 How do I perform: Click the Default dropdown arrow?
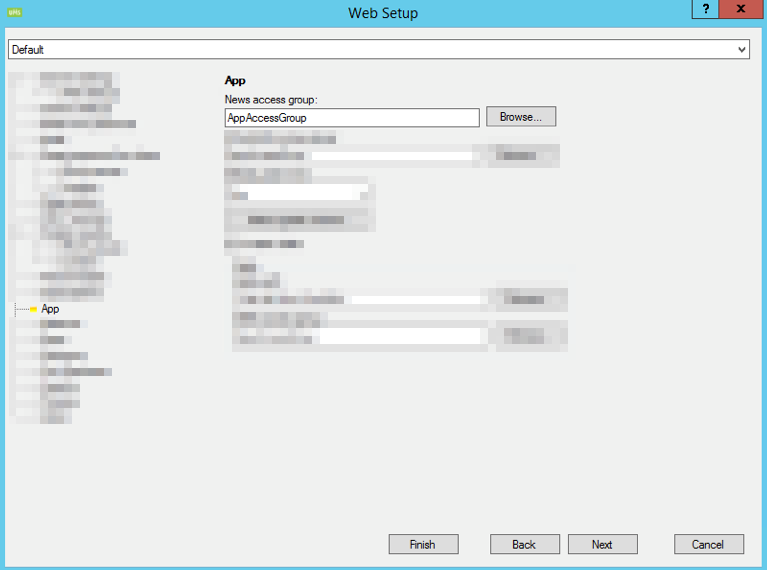(x=741, y=49)
